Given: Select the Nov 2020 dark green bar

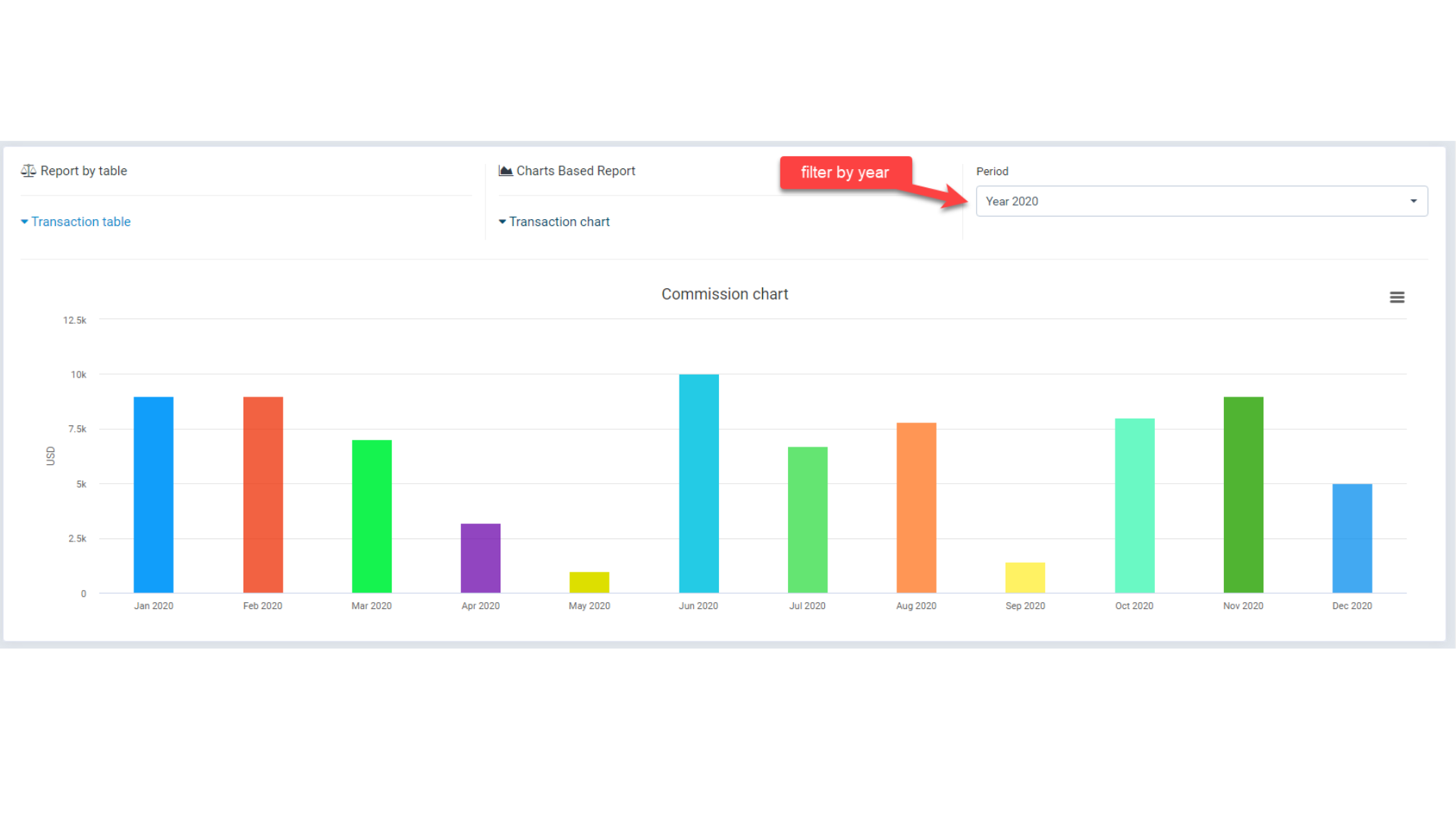Looking at the screenshot, I should pos(1243,494).
